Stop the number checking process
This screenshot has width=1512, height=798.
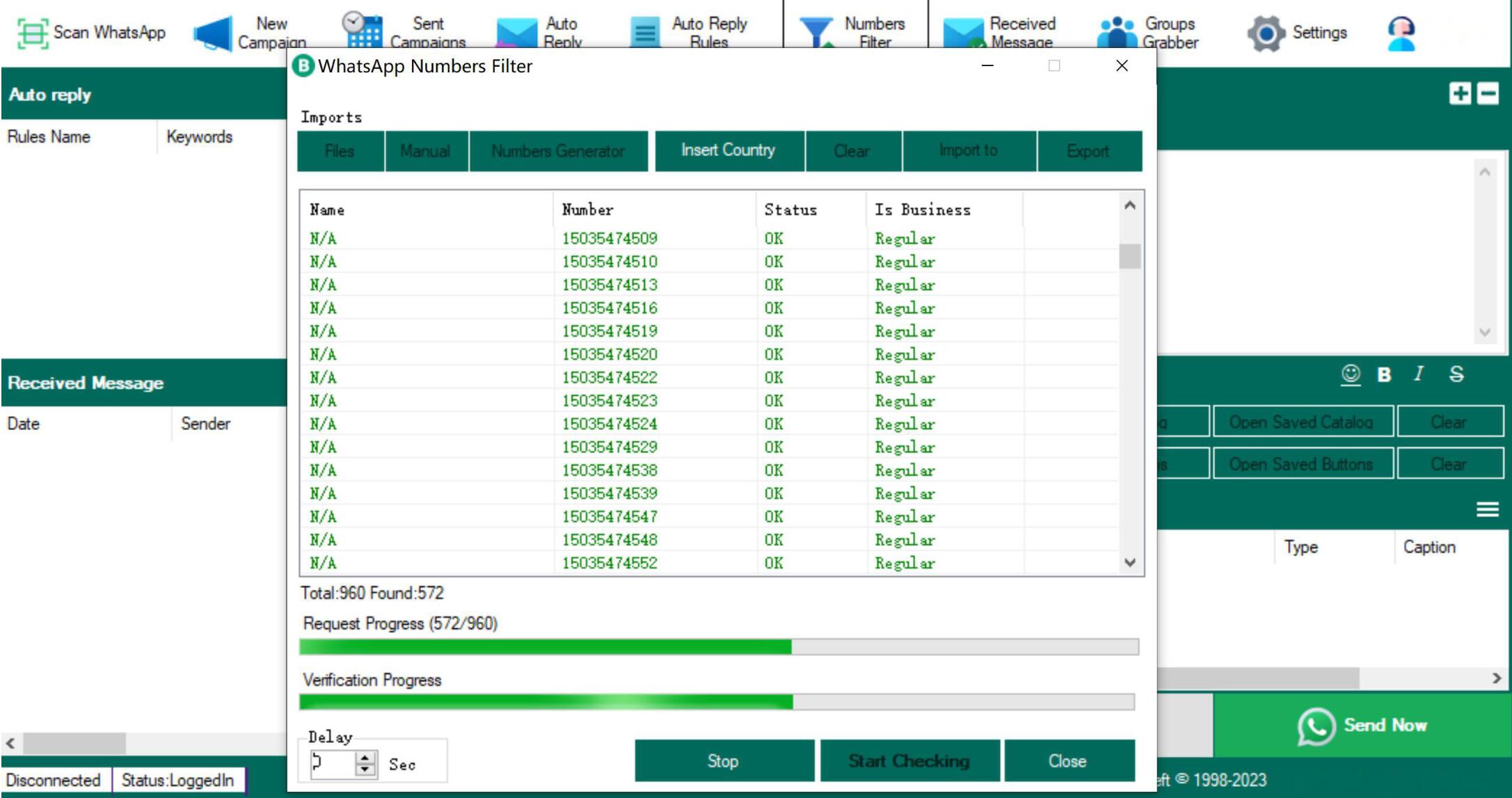[724, 761]
